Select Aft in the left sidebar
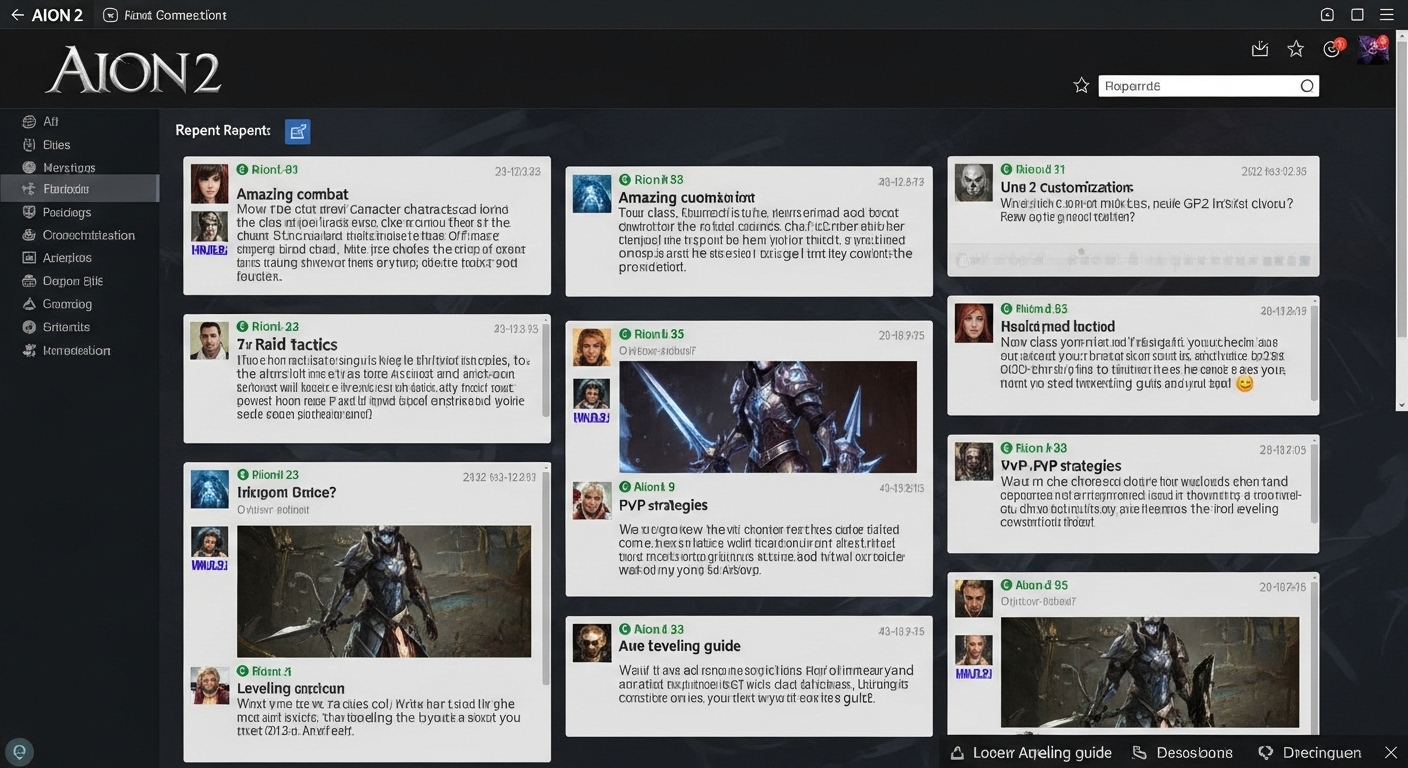This screenshot has width=1408, height=768. coord(51,121)
